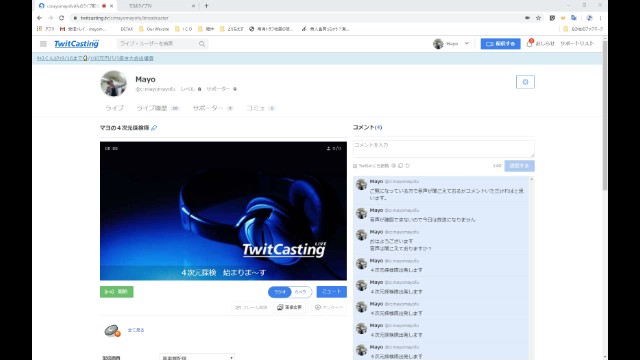Bookmark this page with the star icon
Image resolution: width=640 pixels, height=360 pixels.
538,18
